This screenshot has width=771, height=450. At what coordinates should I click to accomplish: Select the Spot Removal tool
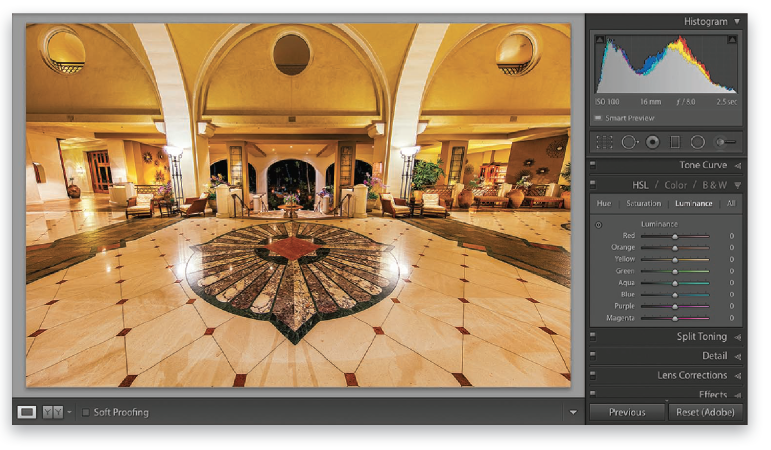(x=629, y=142)
